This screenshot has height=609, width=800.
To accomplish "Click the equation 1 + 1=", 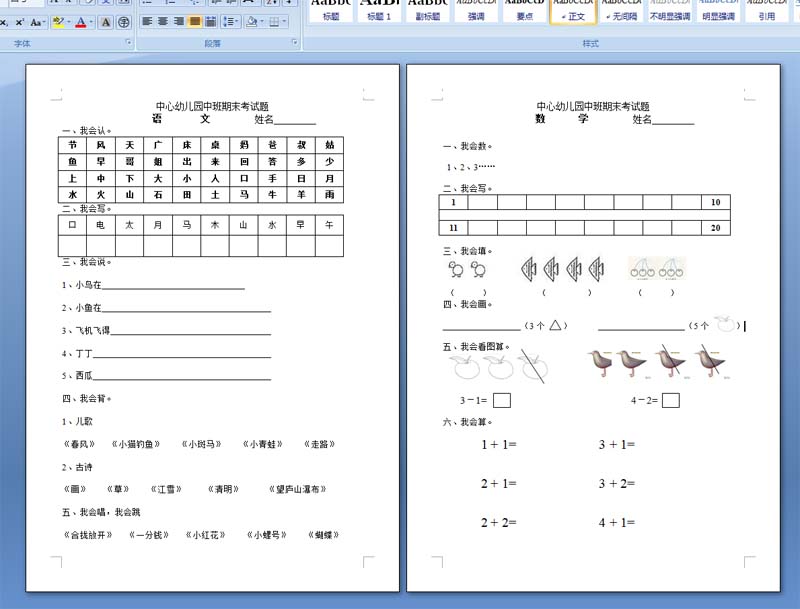I will pos(498,445).
